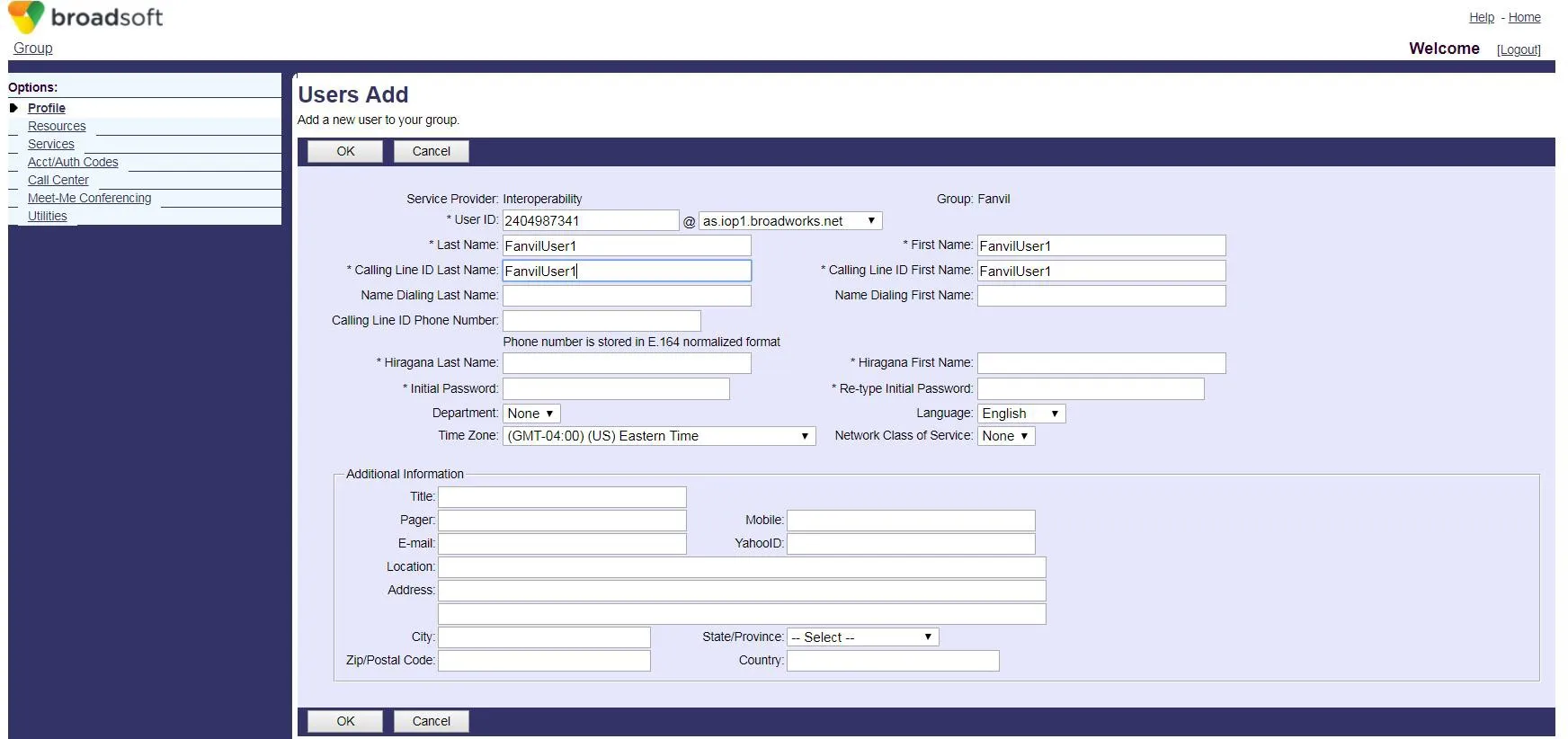
Task: Click the Group breadcrumb link
Action: 33,49
